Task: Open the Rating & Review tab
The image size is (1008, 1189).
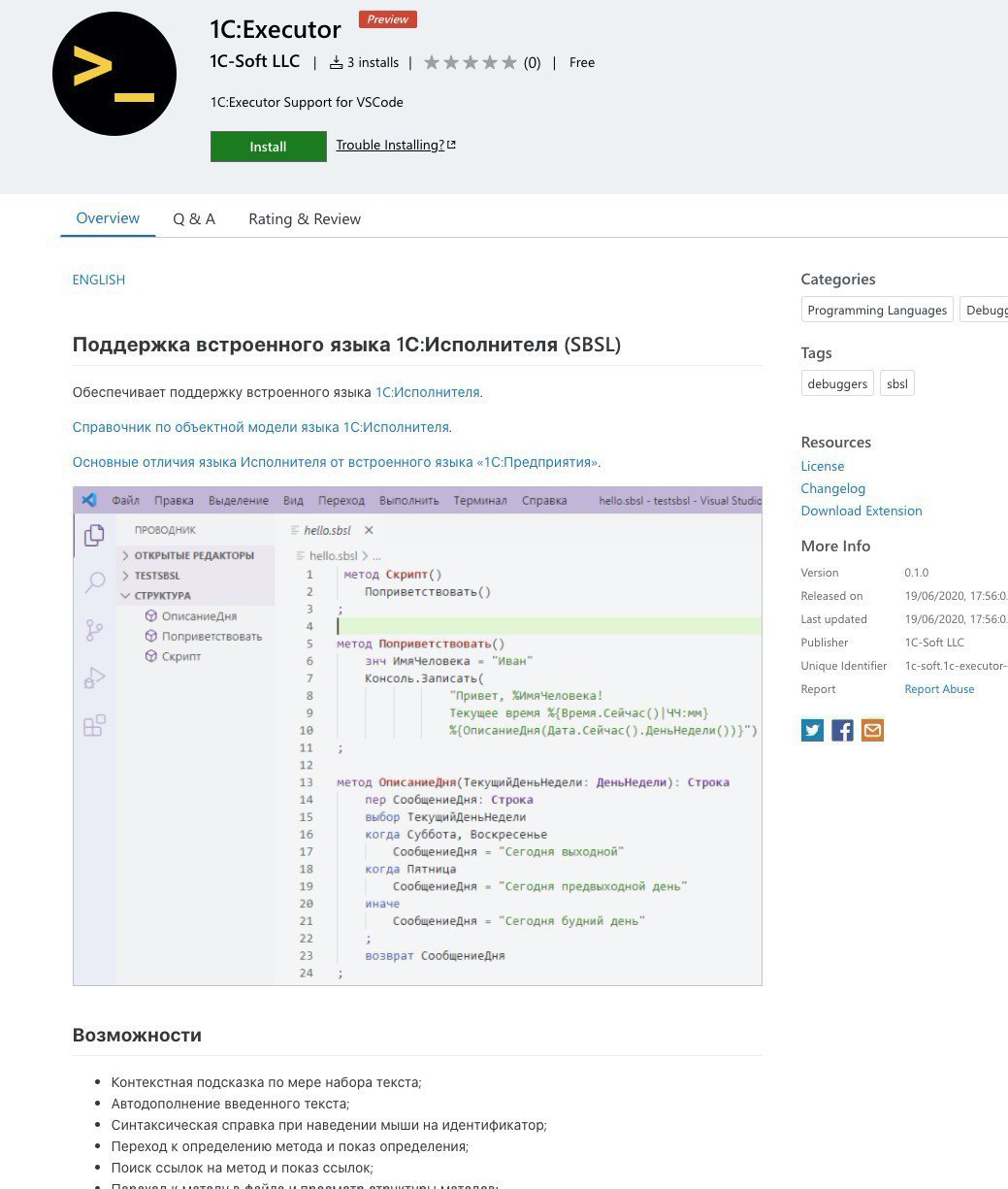Action: 305,218
